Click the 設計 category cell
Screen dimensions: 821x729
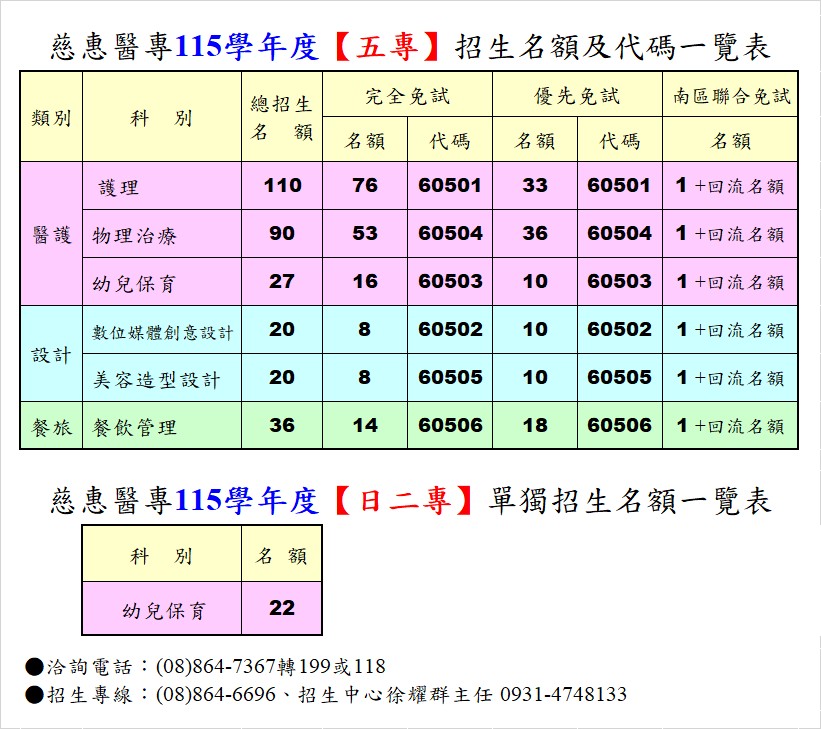pos(51,354)
